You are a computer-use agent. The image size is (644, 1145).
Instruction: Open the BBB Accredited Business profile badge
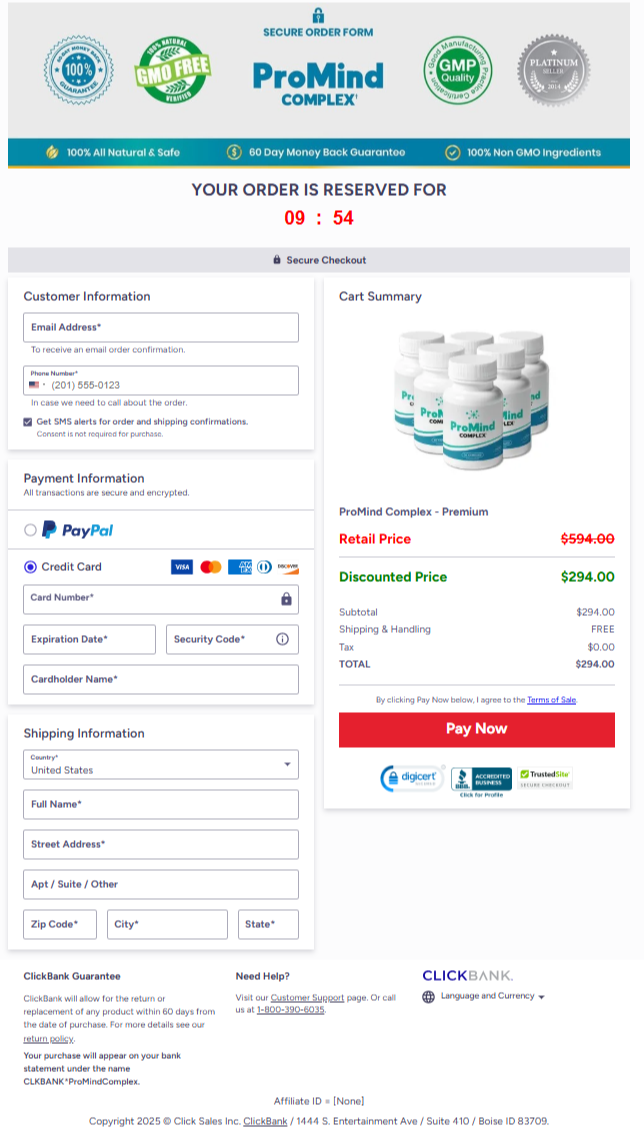[481, 779]
